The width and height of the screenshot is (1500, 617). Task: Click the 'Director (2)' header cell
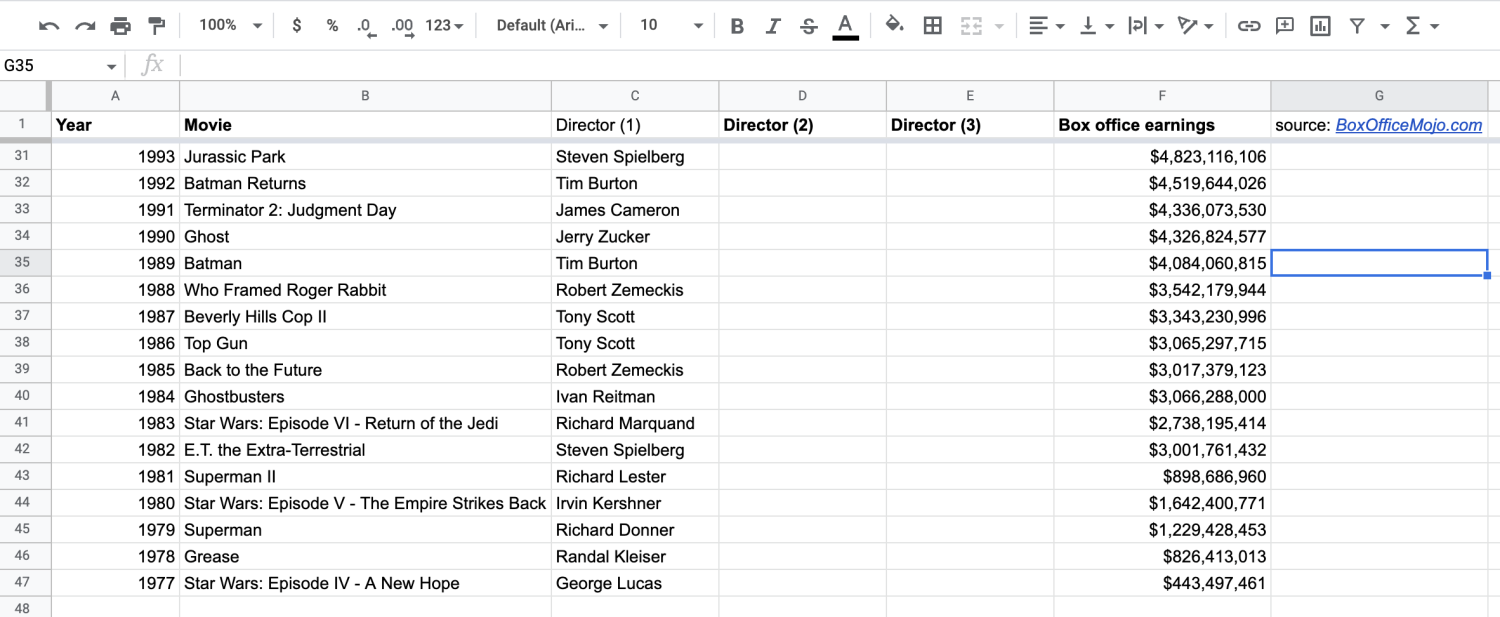point(802,125)
